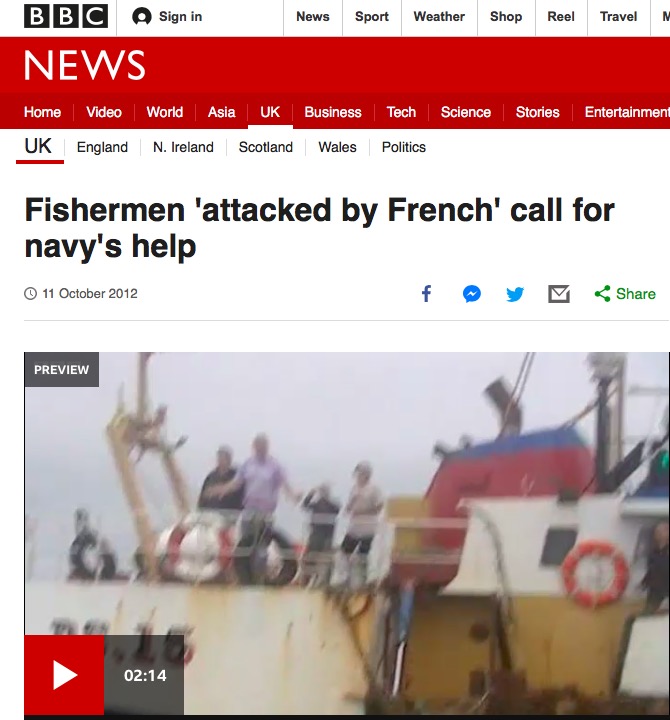Click the BBC logo
670x720 pixels.
[66, 16]
